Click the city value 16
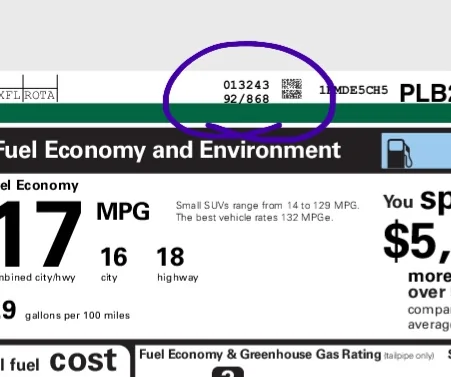The height and width of the screenshot is (377, 451). [114, 257]
